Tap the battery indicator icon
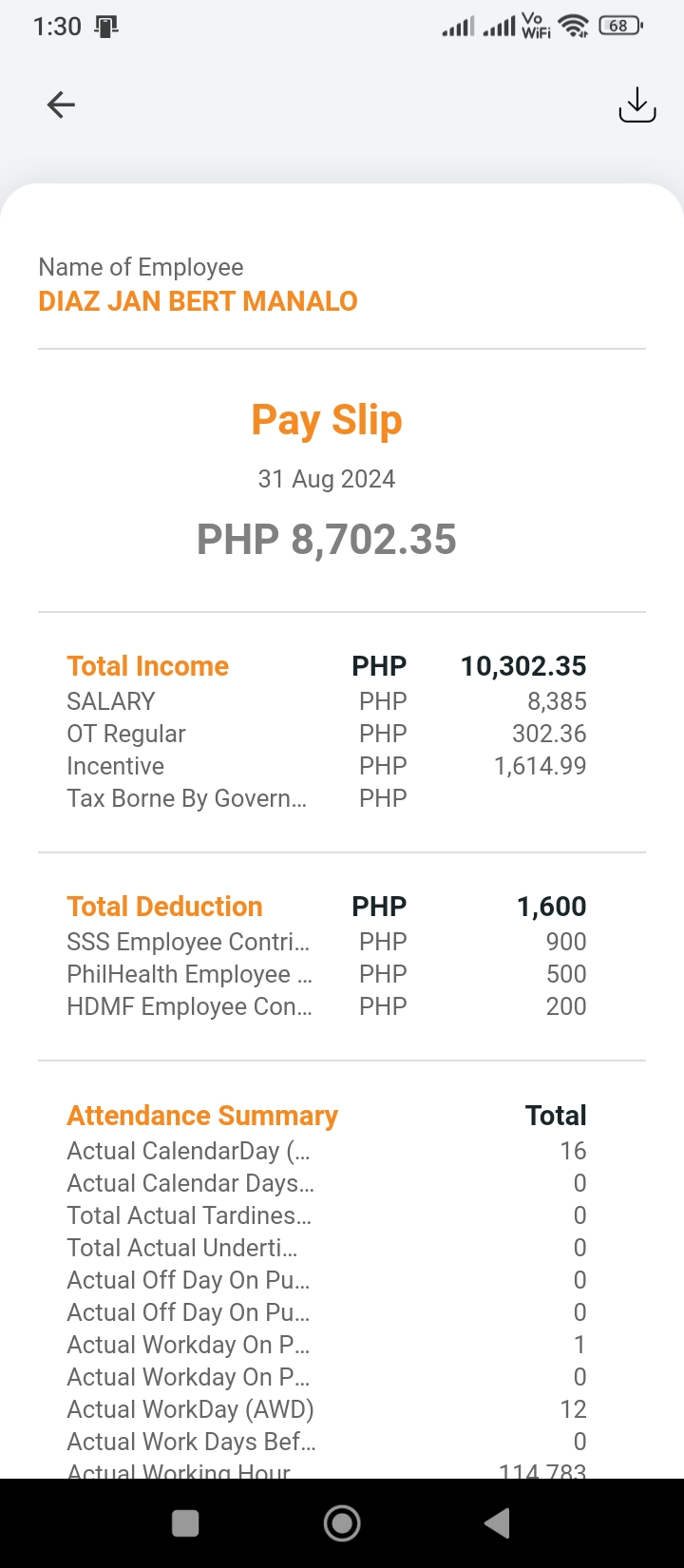684x1568 pixels. coord(620,27)
